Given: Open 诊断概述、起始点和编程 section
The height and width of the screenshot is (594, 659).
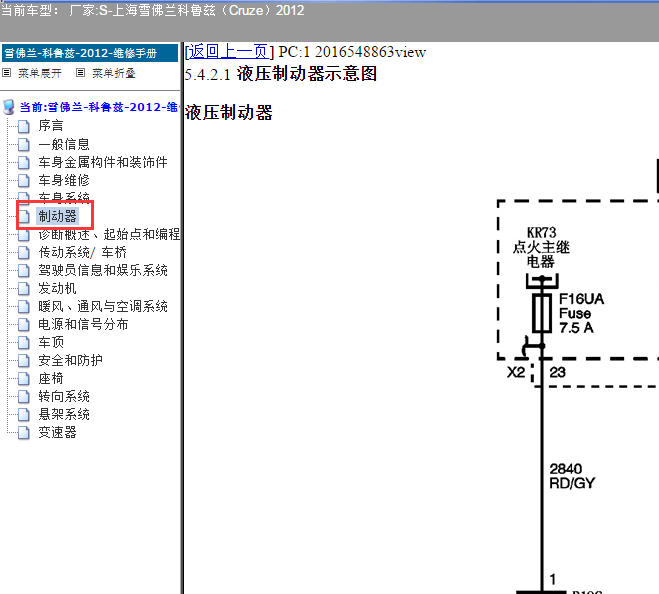Looking at the screenshot, I should (109, 234).
